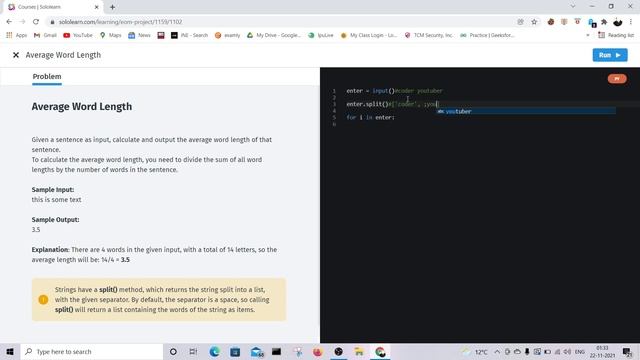Click the icon left of the bookmark star

[520, 22]
